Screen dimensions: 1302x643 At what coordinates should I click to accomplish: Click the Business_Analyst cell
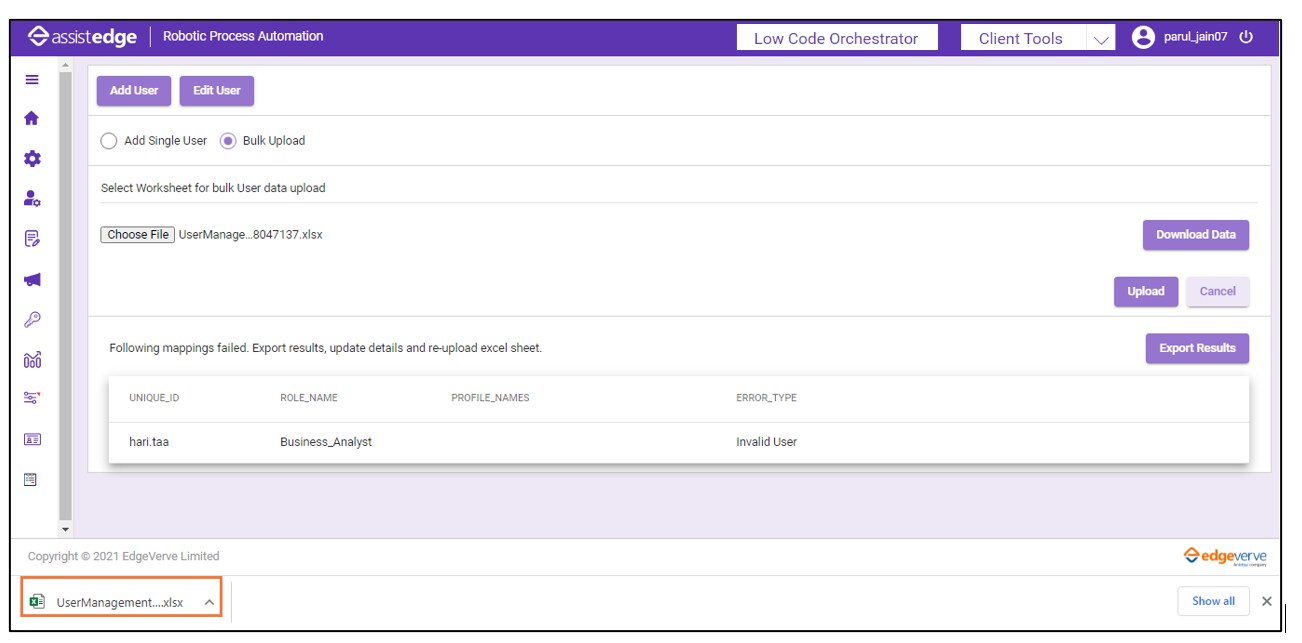coord(326,442)
